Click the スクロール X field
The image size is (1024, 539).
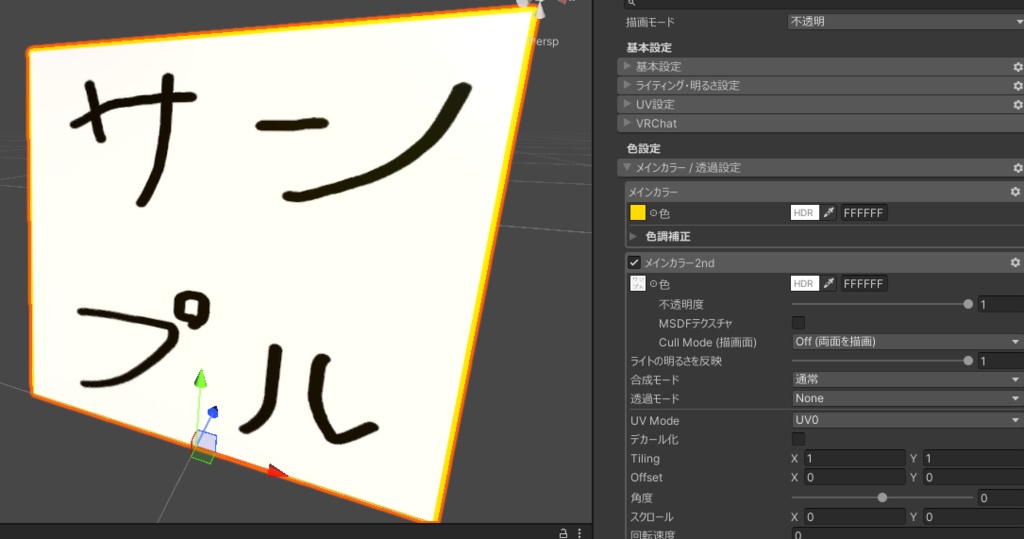point(854,517)
